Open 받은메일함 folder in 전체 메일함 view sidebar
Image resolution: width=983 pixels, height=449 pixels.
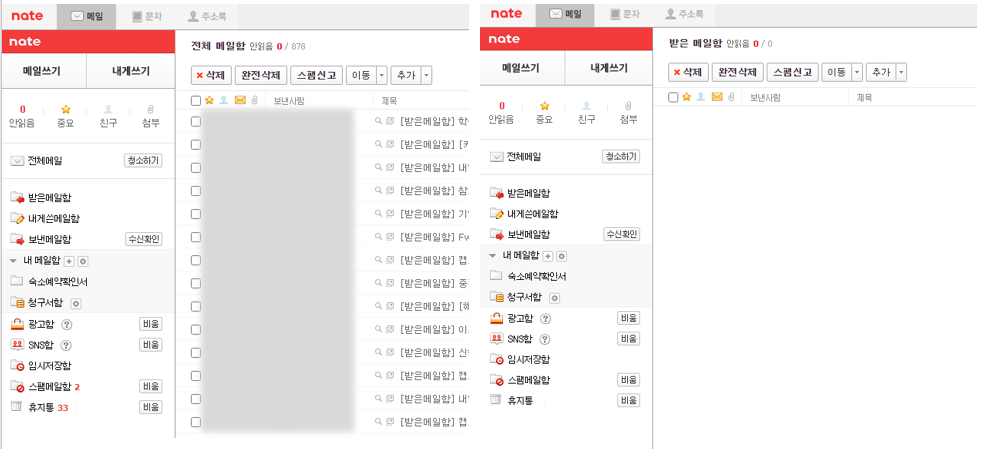click(x=50, y=198)
